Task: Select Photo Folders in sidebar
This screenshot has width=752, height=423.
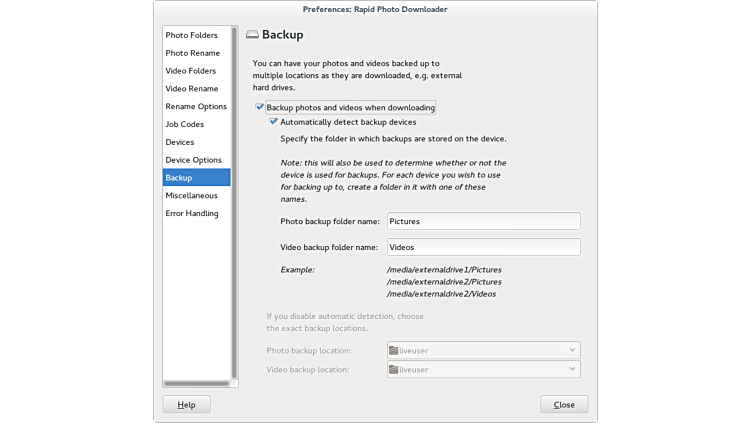Action: tap(192, 35)
